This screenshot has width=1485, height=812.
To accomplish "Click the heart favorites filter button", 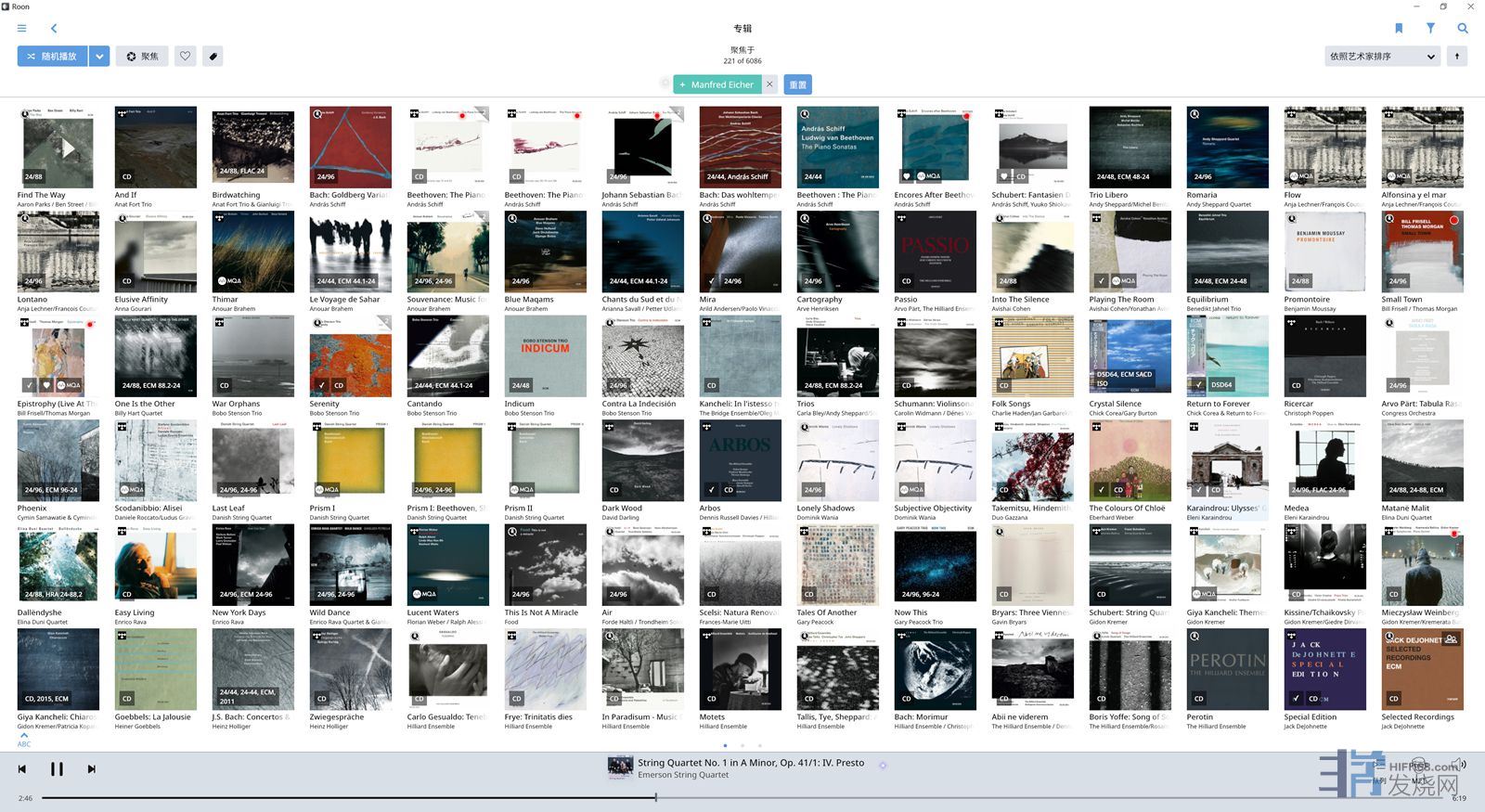I will click(186, 57).
